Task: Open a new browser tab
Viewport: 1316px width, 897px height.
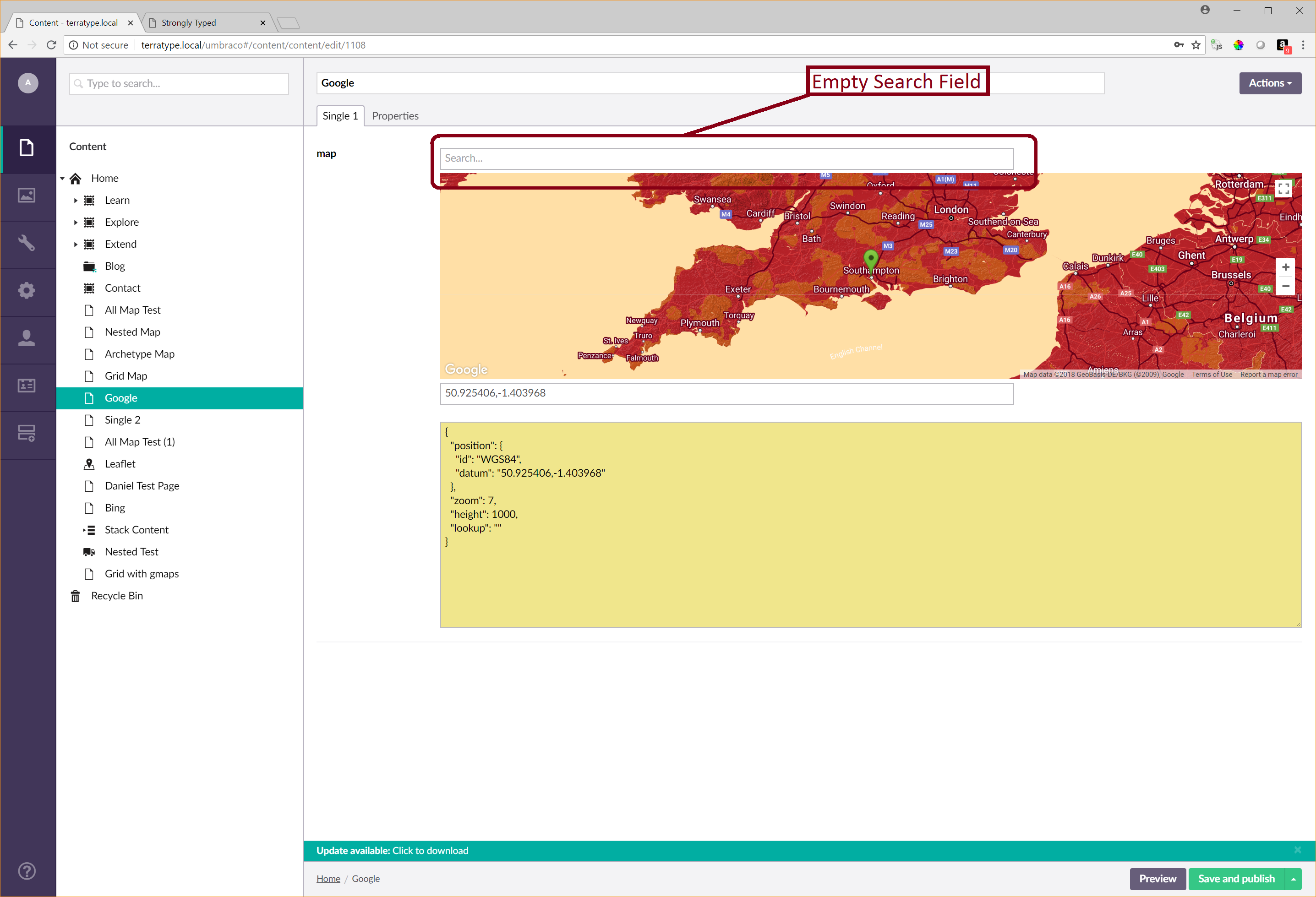Action: point(289,22)
